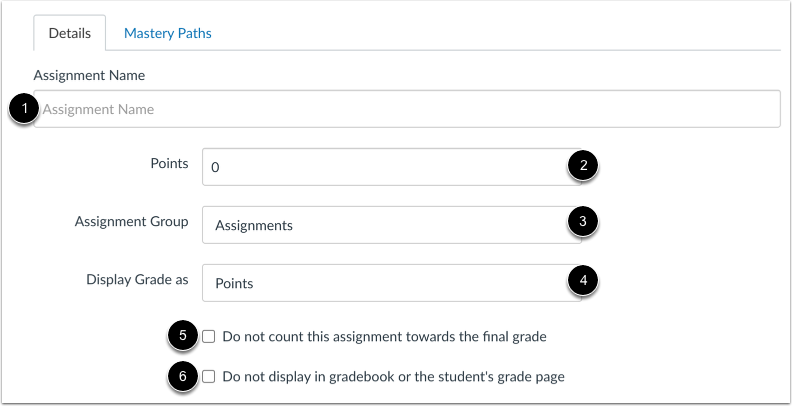Switch to the Mastery Paths tab
The height and width of the screenshot is (406, 792).
point(167,33)
